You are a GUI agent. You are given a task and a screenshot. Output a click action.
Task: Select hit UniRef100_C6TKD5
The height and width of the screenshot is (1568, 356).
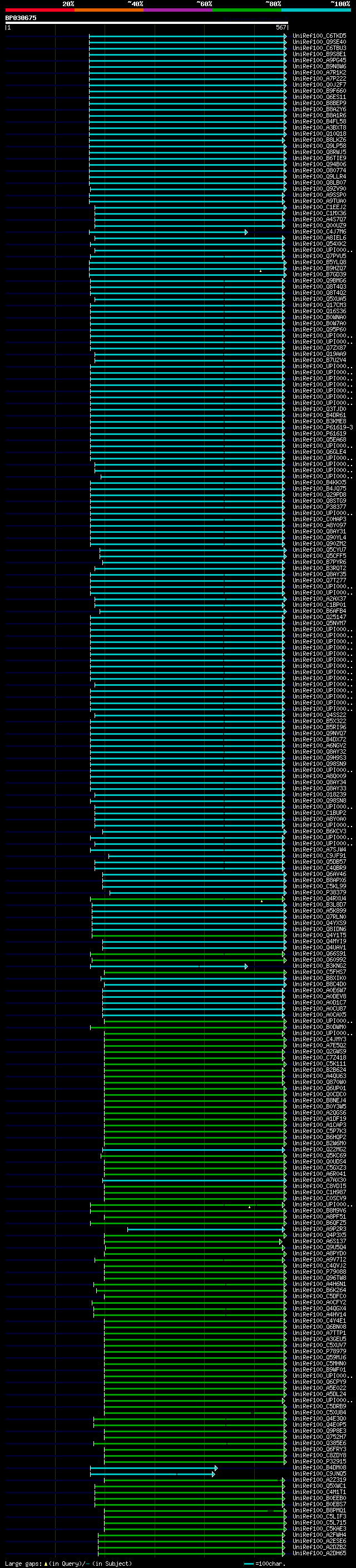319,36
